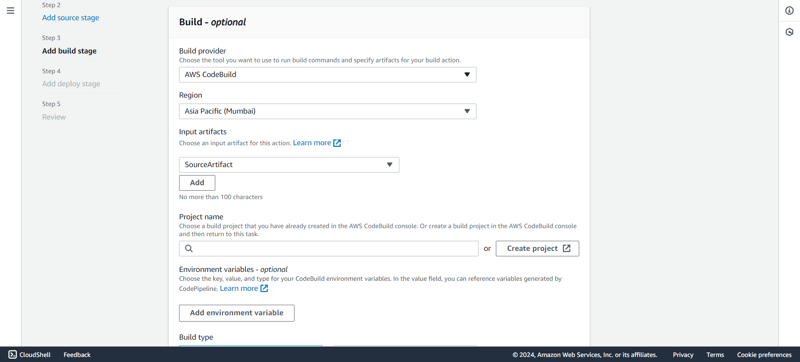Open Learn more link under Environment variables

tap(239, 289)
